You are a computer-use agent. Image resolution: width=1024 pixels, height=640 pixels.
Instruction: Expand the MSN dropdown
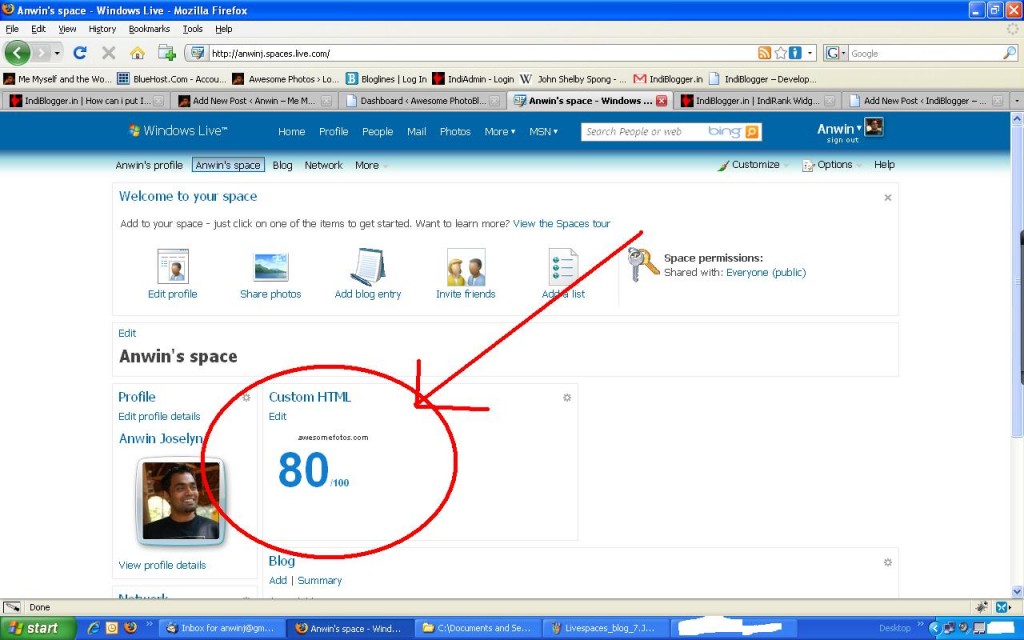tap(543, 131)
